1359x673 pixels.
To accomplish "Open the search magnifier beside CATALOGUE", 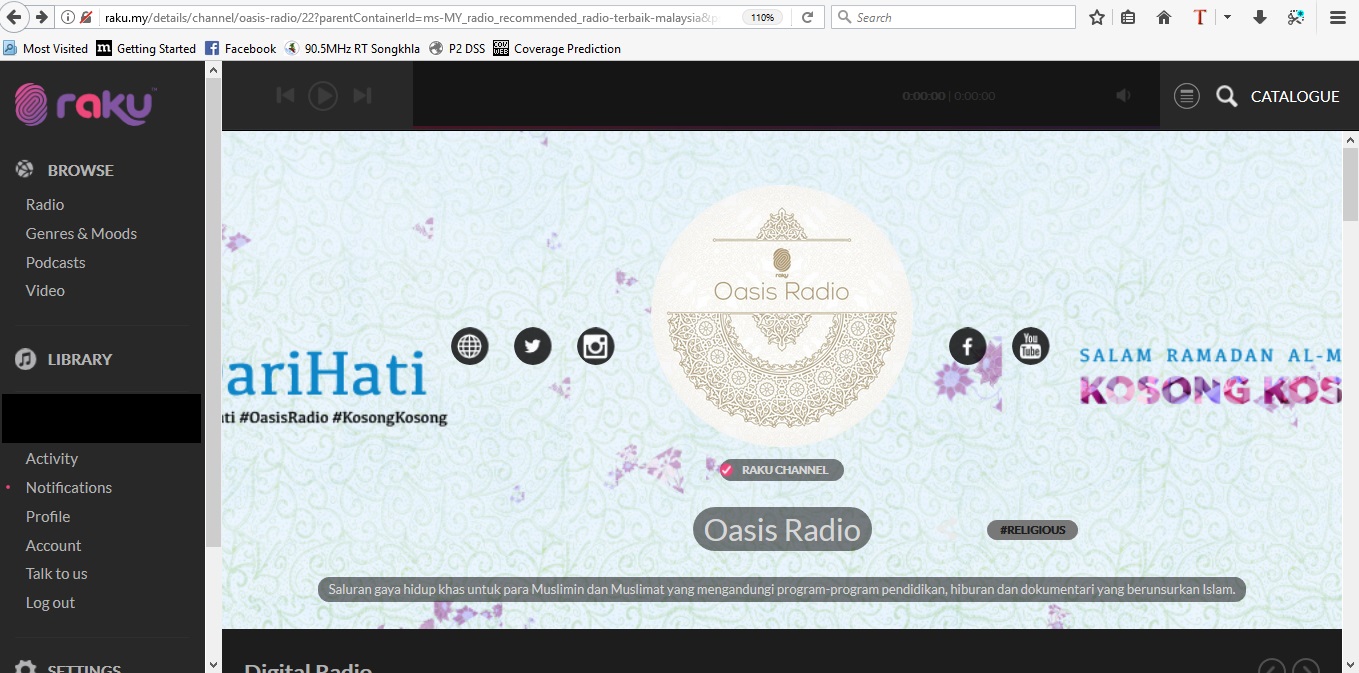I will [x=1226, y=96].
